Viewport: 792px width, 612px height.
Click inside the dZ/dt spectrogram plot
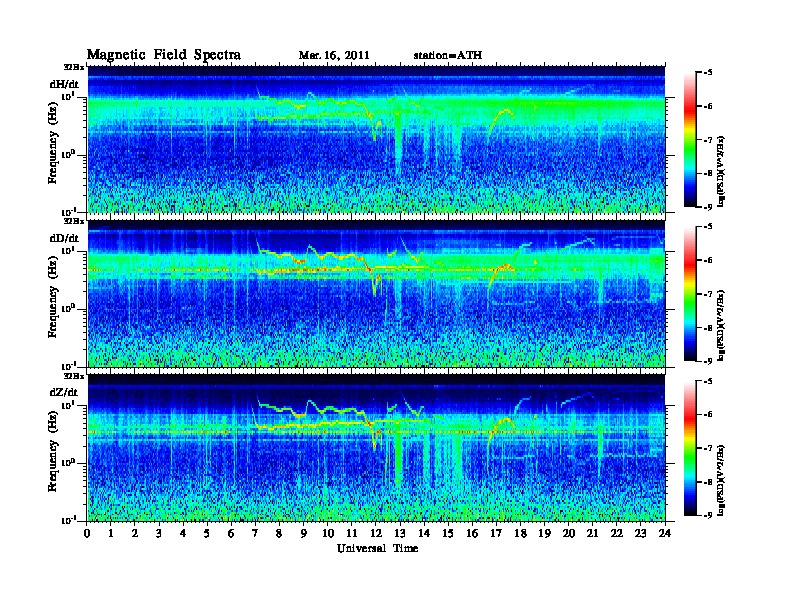click(x=376, y=448)
